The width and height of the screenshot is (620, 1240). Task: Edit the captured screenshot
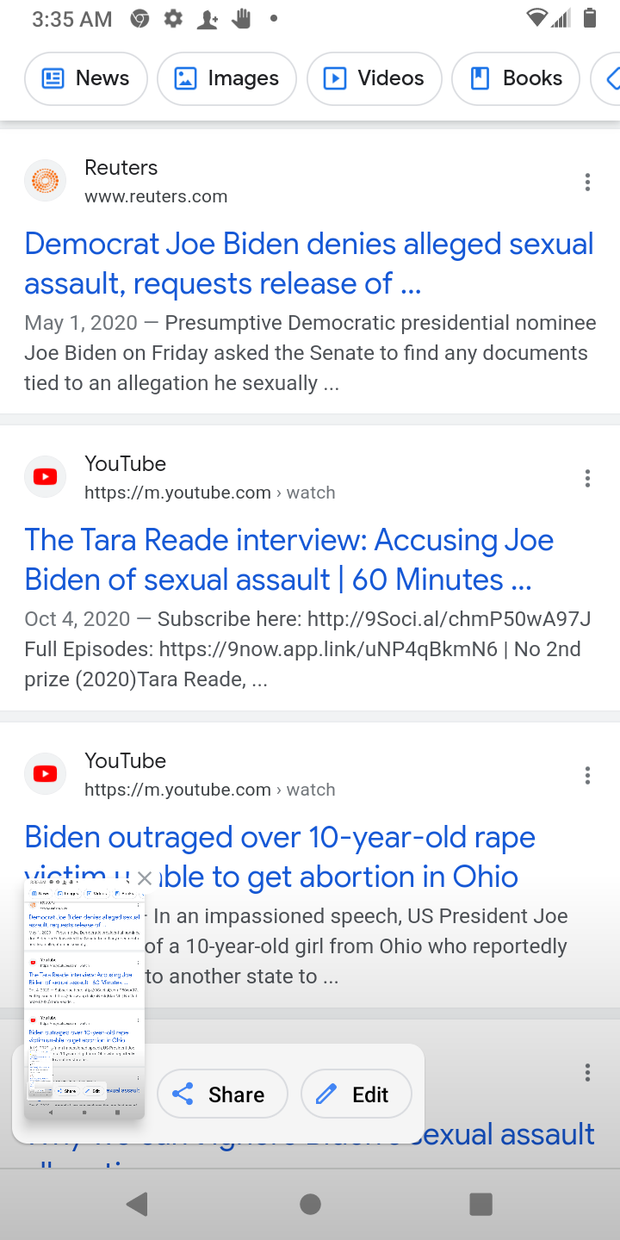tap(356, 1094)
